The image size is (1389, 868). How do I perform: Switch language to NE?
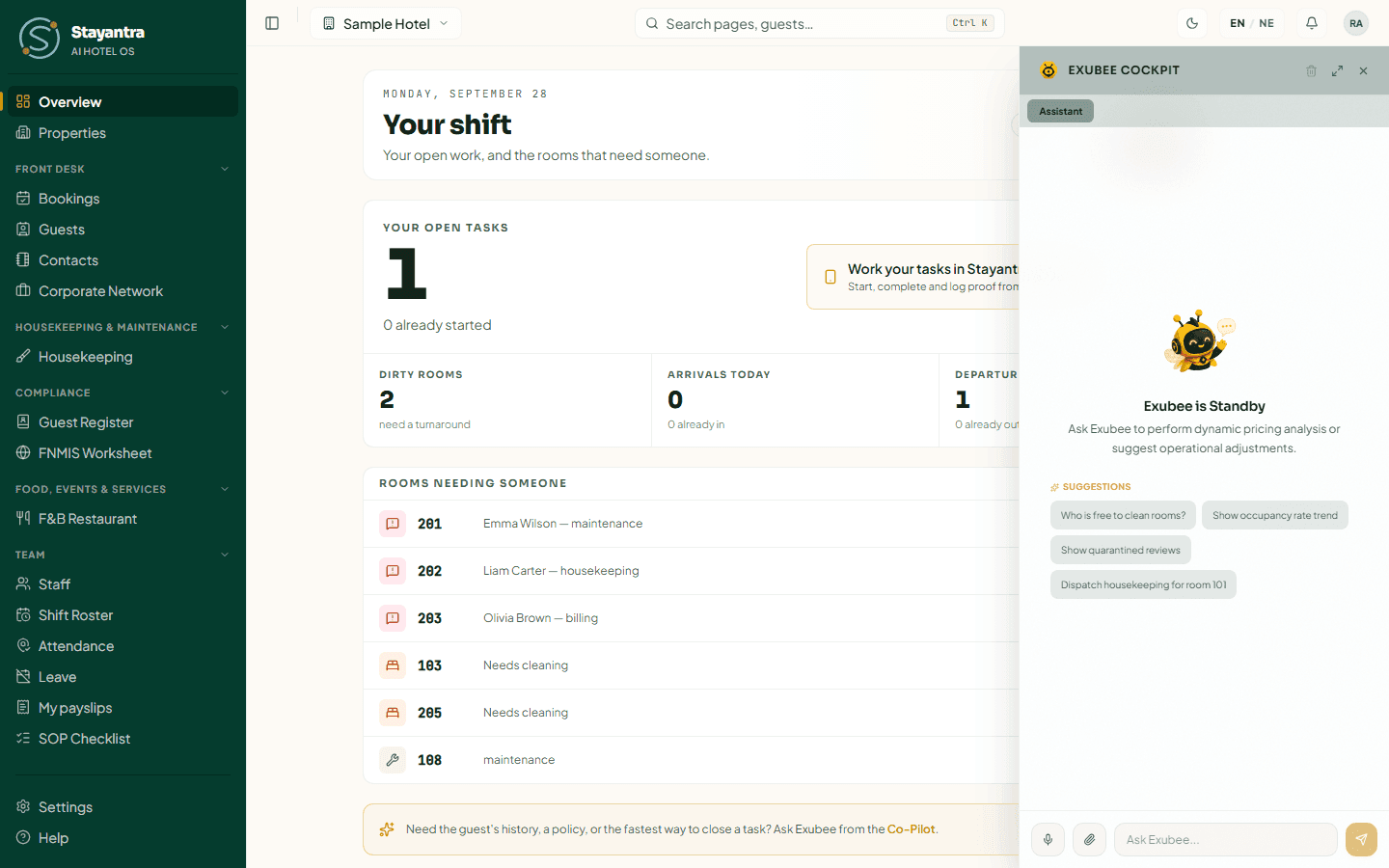coord(1266,23)
